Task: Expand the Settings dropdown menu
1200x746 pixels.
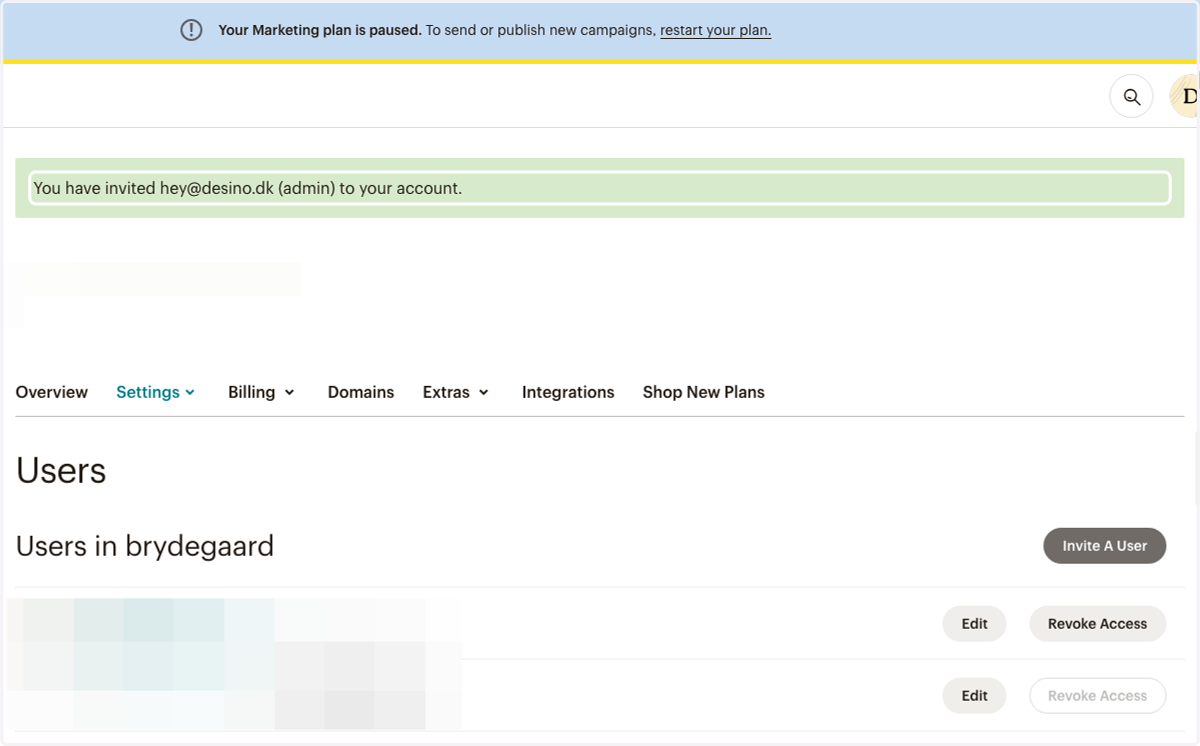Action: point(156,392)
